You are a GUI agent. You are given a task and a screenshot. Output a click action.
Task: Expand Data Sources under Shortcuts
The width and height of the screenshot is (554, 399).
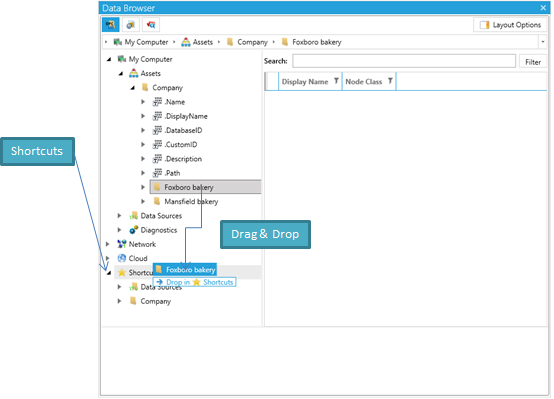pyautogui.click(x=119, y=287)
